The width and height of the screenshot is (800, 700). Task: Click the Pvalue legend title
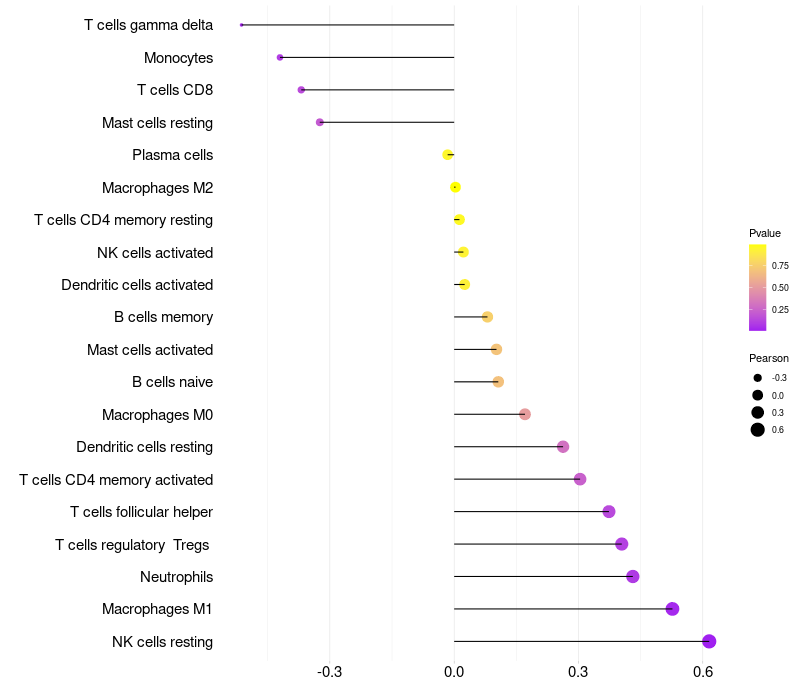(x=765, y=233)
